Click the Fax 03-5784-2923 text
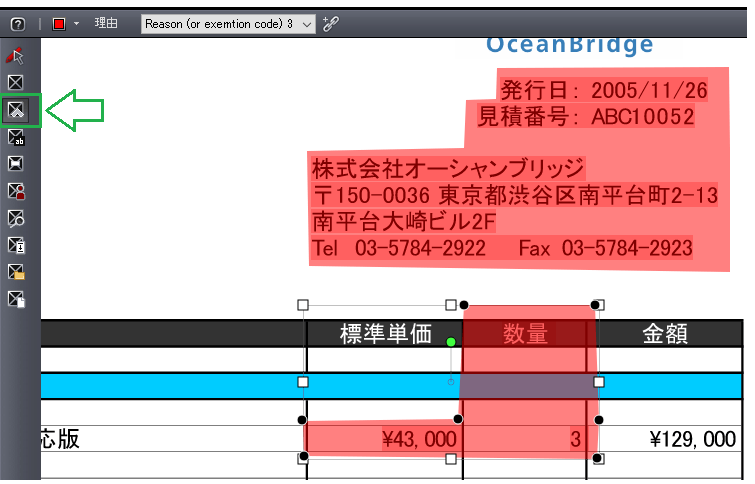 click(606, 249)
